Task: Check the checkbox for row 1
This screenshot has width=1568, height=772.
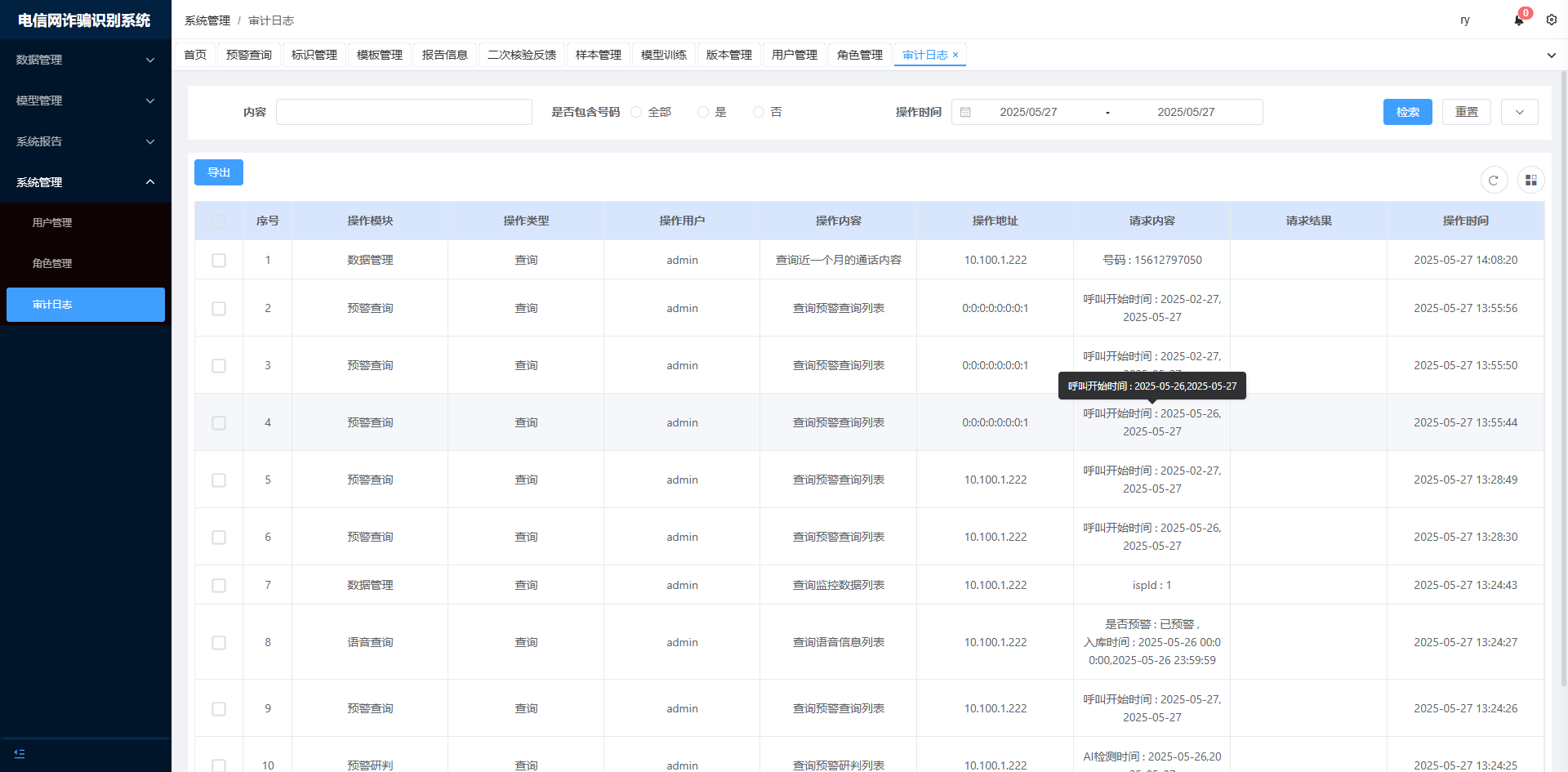Action: click(219, 260)
